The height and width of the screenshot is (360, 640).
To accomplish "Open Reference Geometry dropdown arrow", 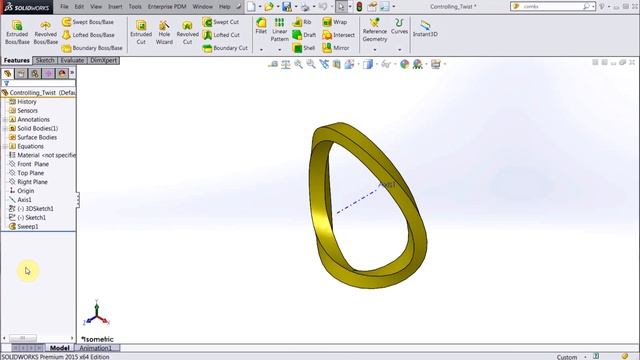I will click(x=375, y=50).
